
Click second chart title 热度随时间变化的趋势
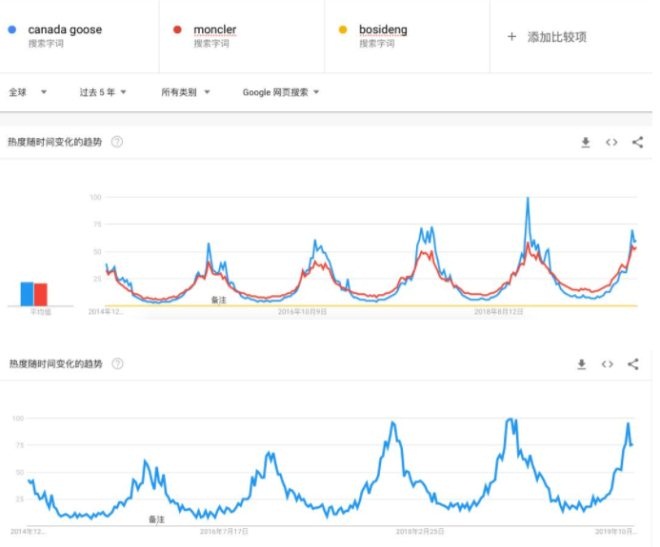pyautogui.click(x=56, y=364)
